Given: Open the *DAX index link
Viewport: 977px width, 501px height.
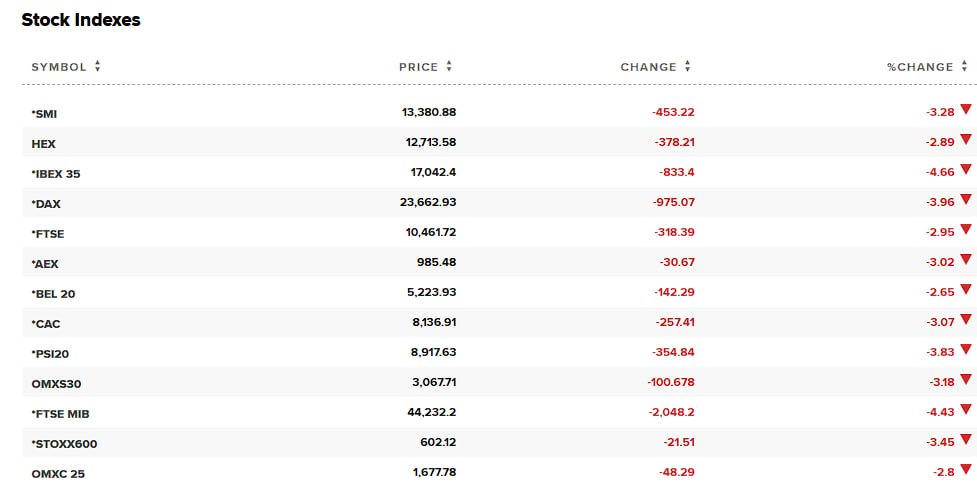Looking at the screenshot, I should coord(46,204).
